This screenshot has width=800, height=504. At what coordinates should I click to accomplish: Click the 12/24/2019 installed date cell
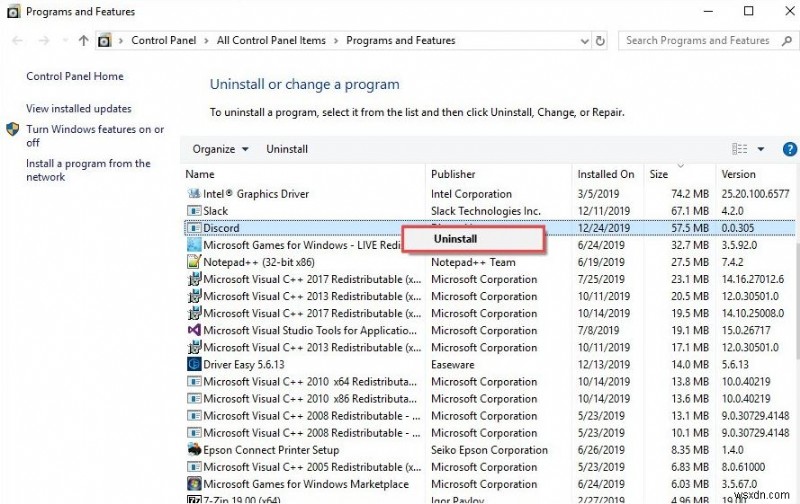(x=604, y=228)
